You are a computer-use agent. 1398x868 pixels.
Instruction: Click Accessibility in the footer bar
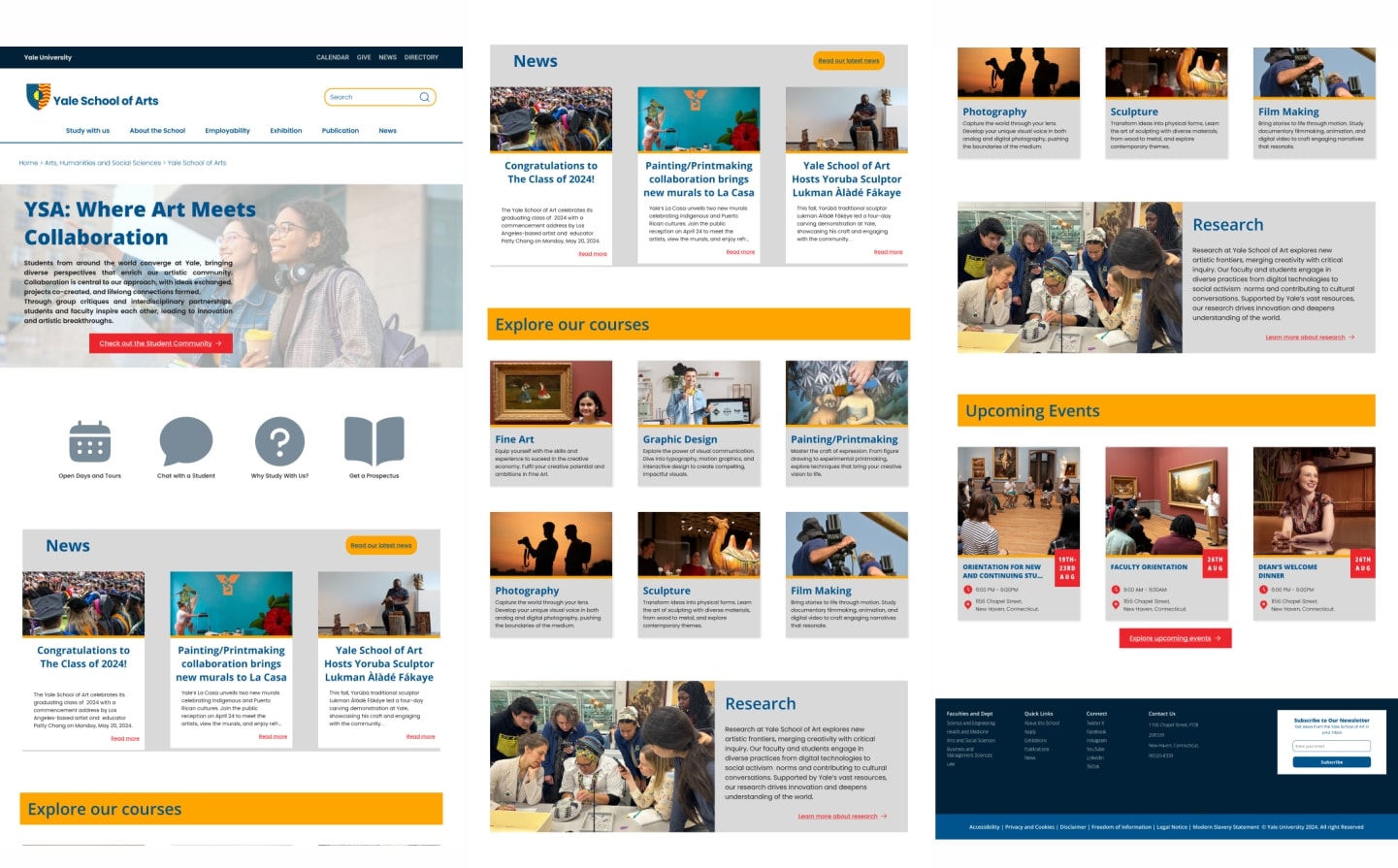(x=984, y=827)
